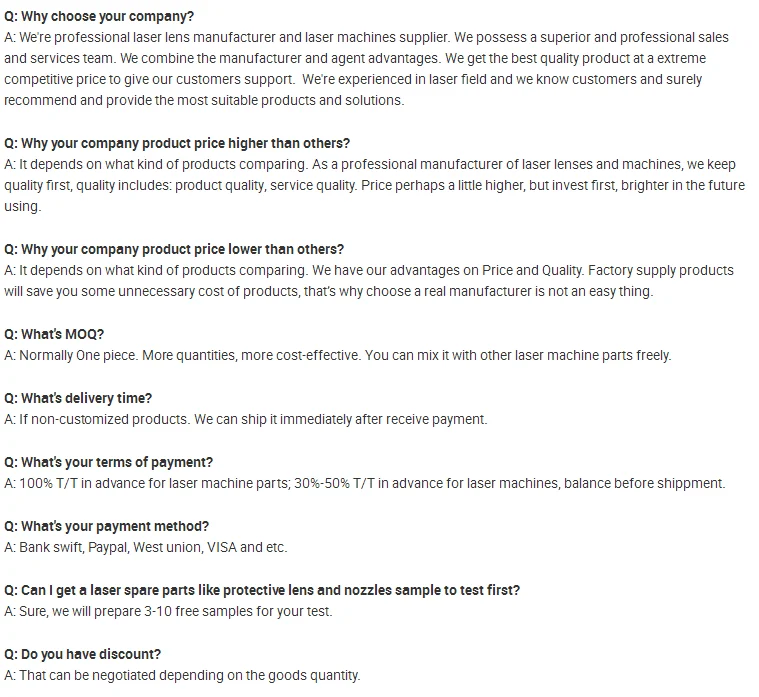Click the answer about negotiating by goods quantity
The height and width of the screenshot is (697, 759).
[182, 675]
